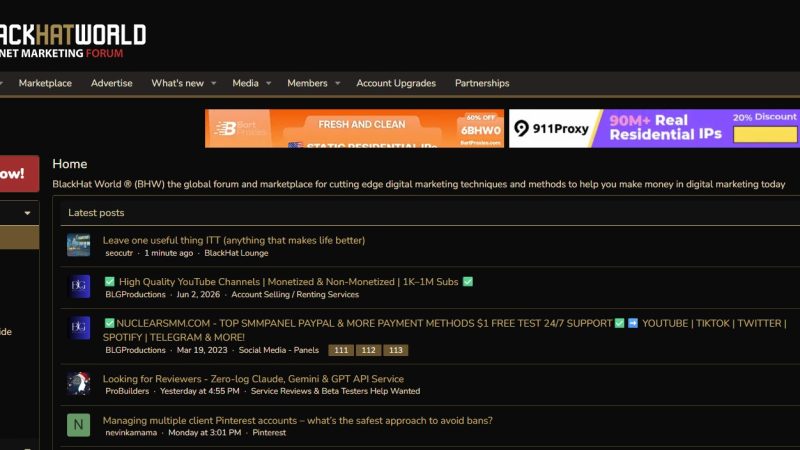
Task: Click the 'Monday at 3:01 PM' timestamp
Action: tap(205, 433)
